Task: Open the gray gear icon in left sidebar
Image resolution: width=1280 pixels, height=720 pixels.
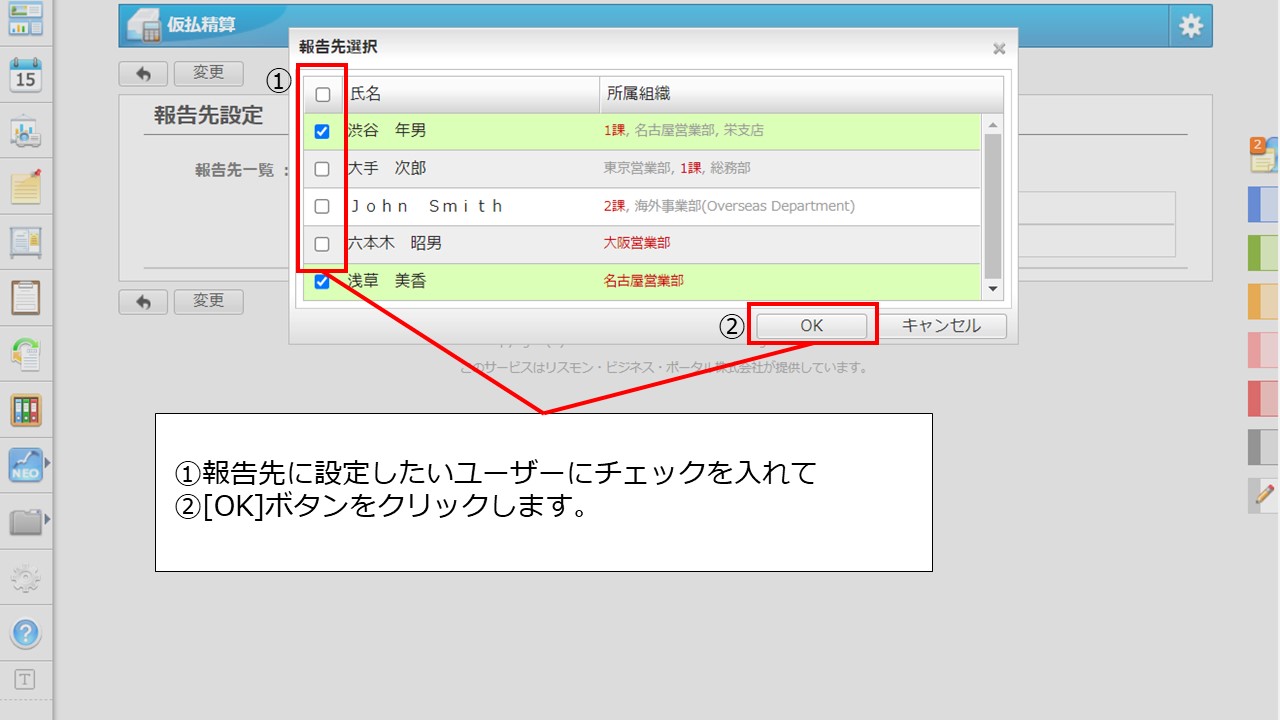Action: (25, 577)
